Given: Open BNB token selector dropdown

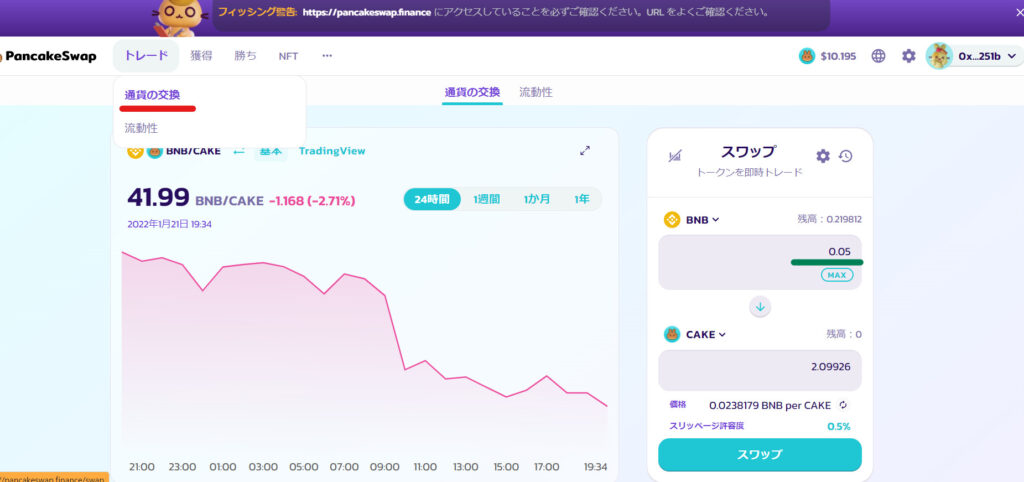Looking at the screenshot, I should pyautogui.click(x=692, y=220).
